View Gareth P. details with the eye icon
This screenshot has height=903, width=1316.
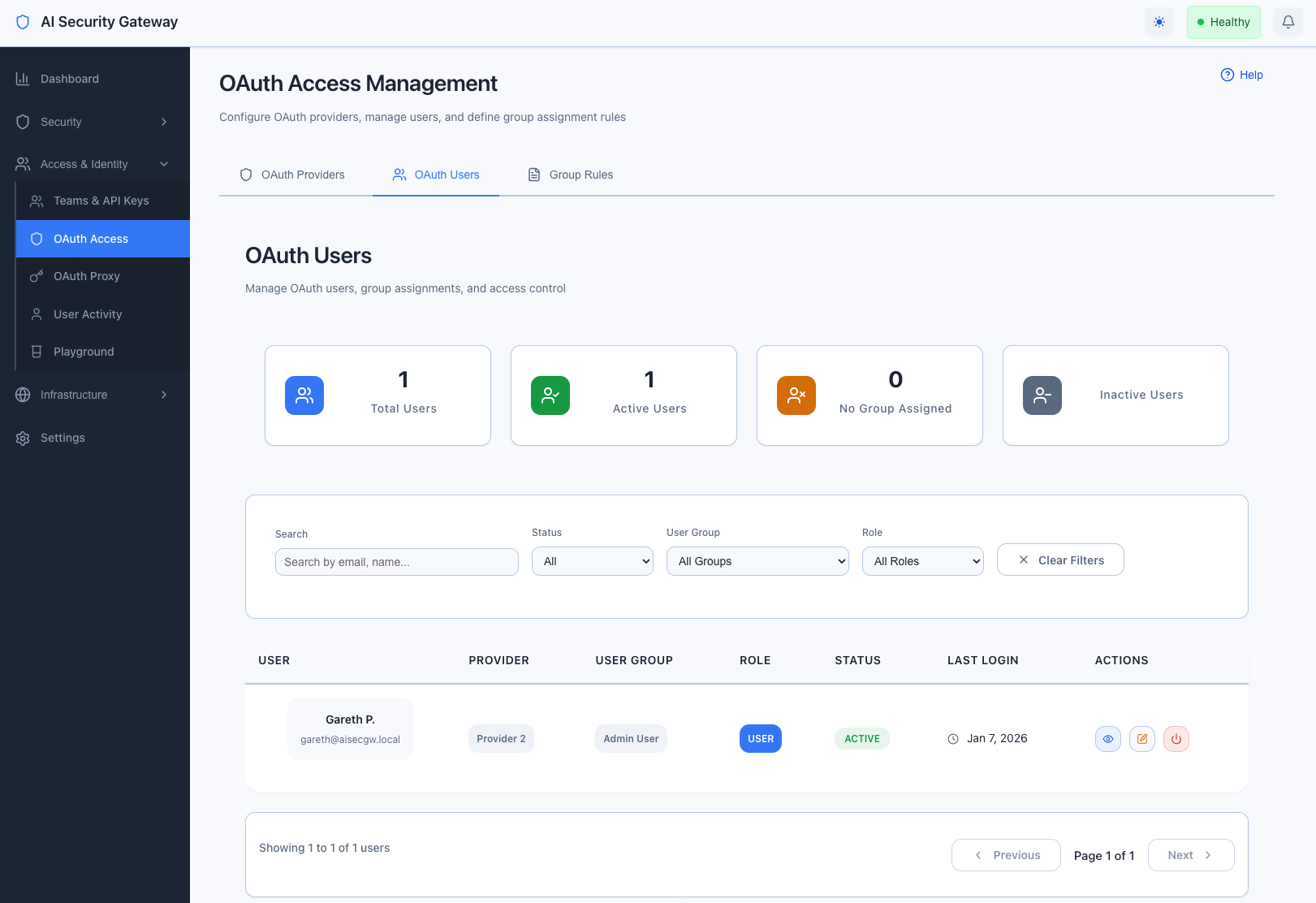pos(1108,739)
